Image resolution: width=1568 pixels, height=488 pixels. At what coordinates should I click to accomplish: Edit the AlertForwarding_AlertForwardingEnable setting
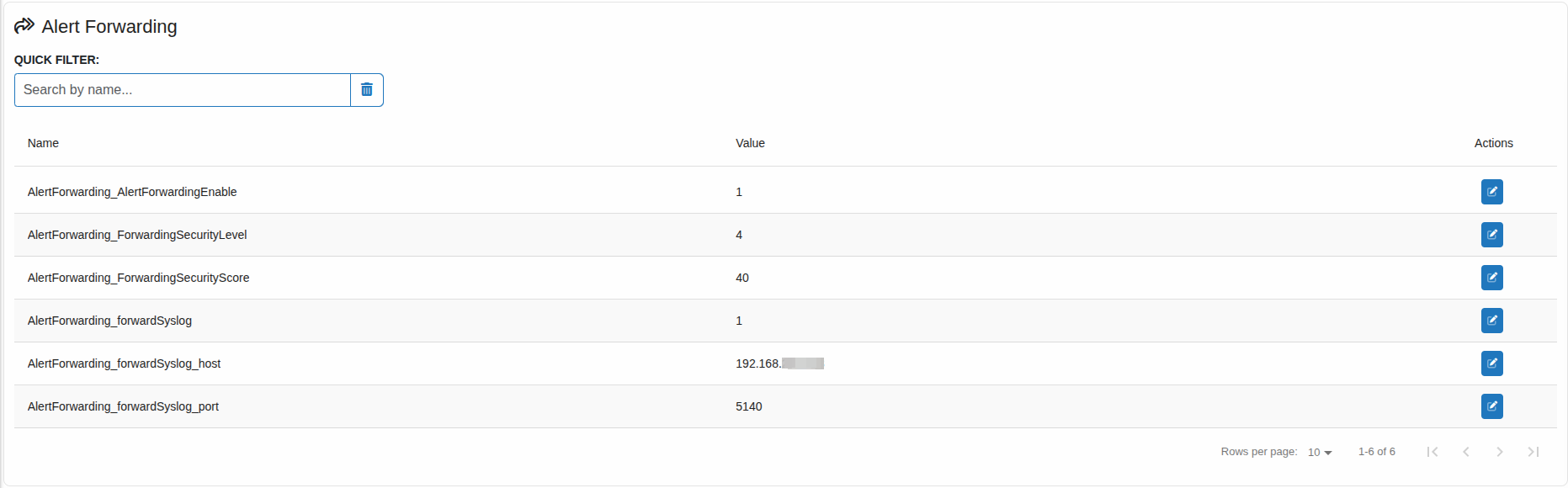click(x=1491, y=192)
